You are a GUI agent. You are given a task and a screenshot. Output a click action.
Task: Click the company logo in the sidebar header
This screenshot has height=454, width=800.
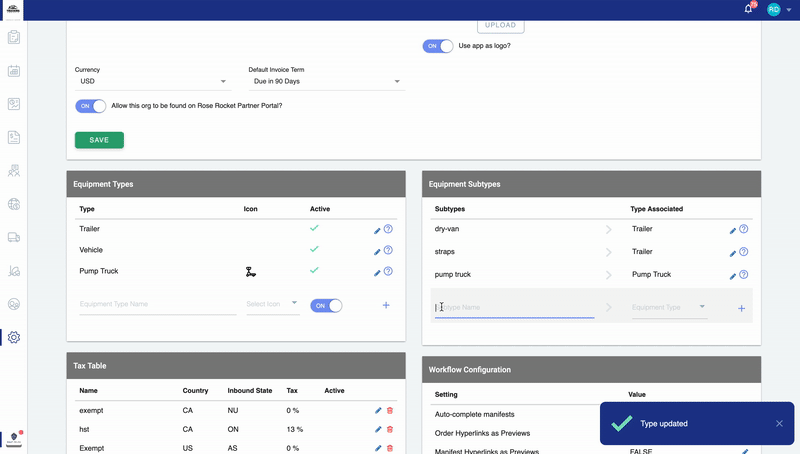tap(13, 9)
